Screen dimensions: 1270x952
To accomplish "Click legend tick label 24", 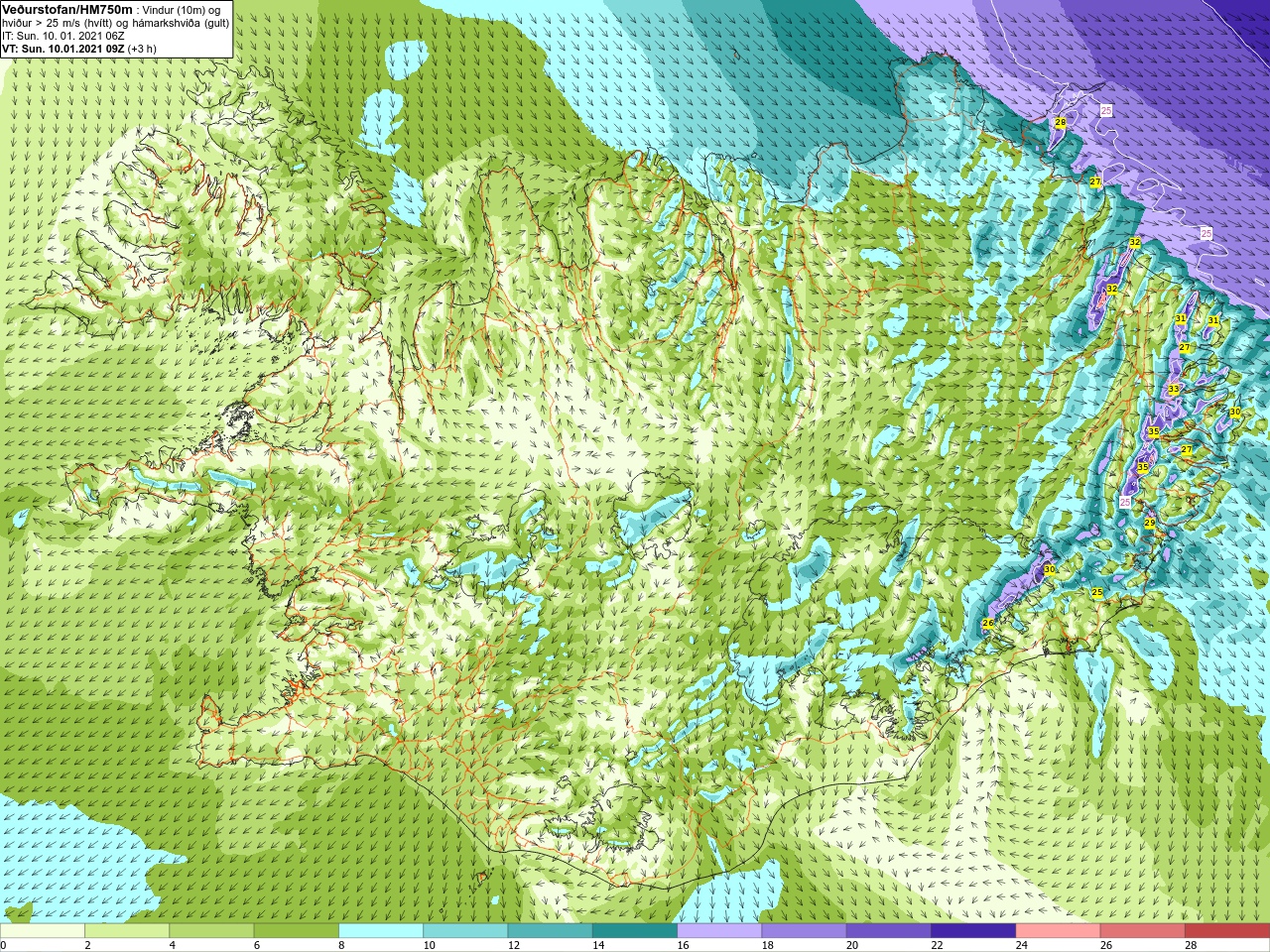I will click(1021, 945).
